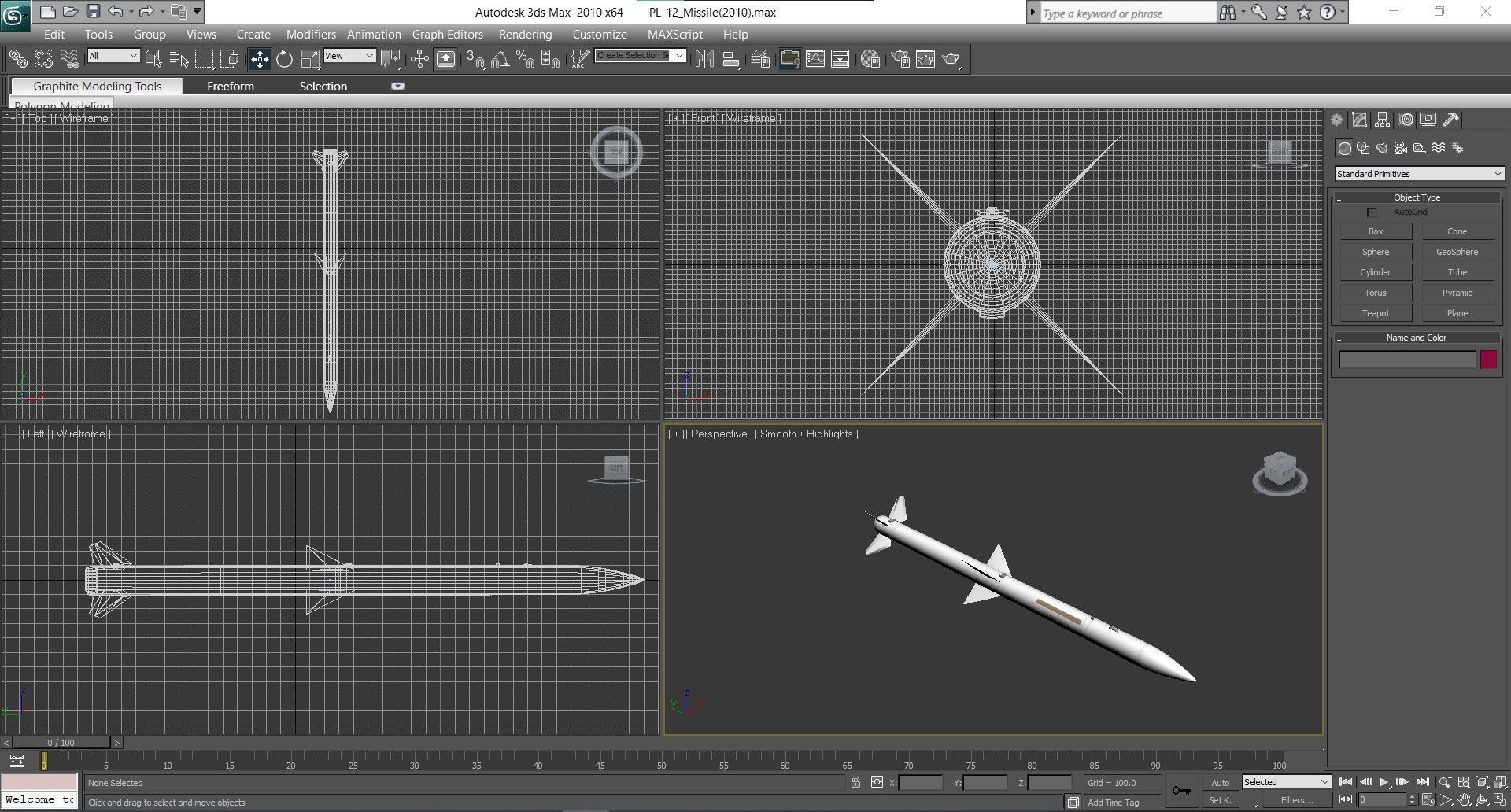Activate the Select and Scale tool
1511x812 pixels.
point(310,59)
